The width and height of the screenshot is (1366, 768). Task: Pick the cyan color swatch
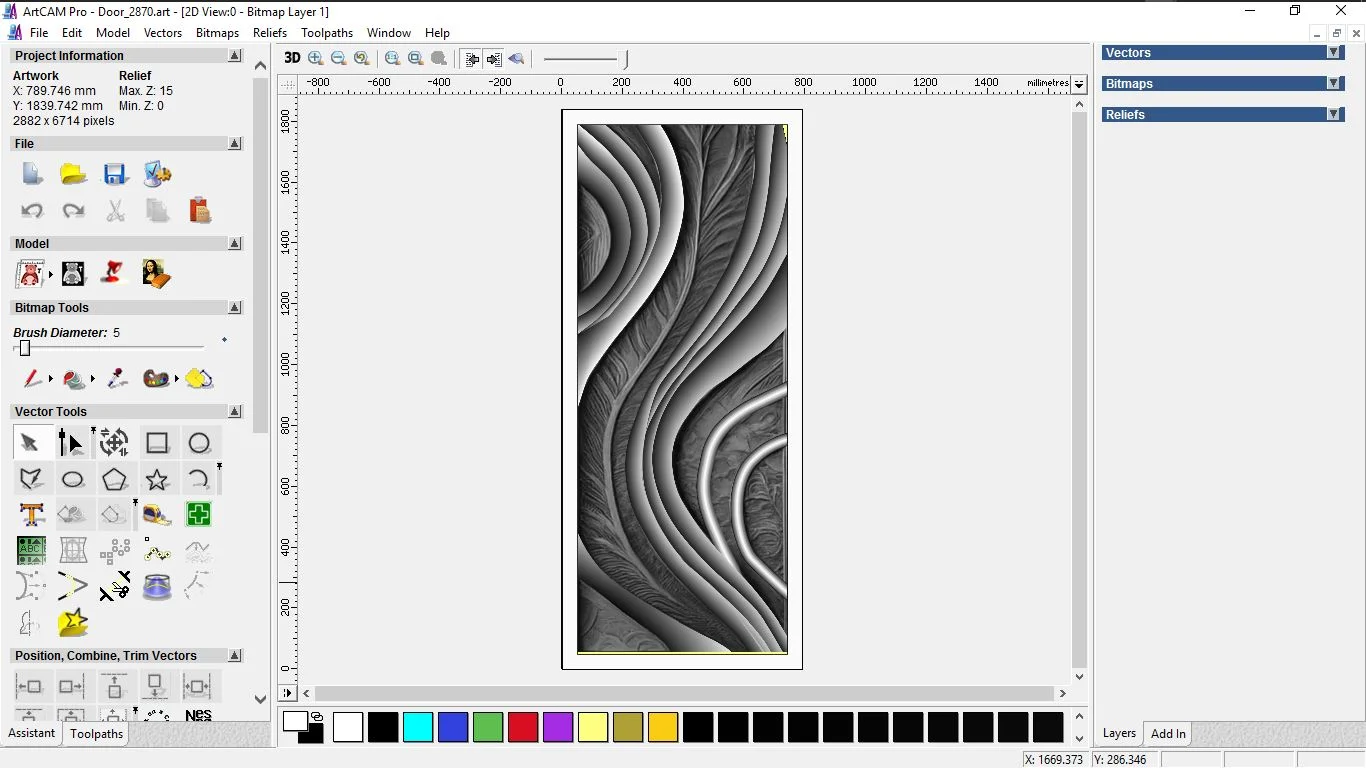(x=418, y=727)
